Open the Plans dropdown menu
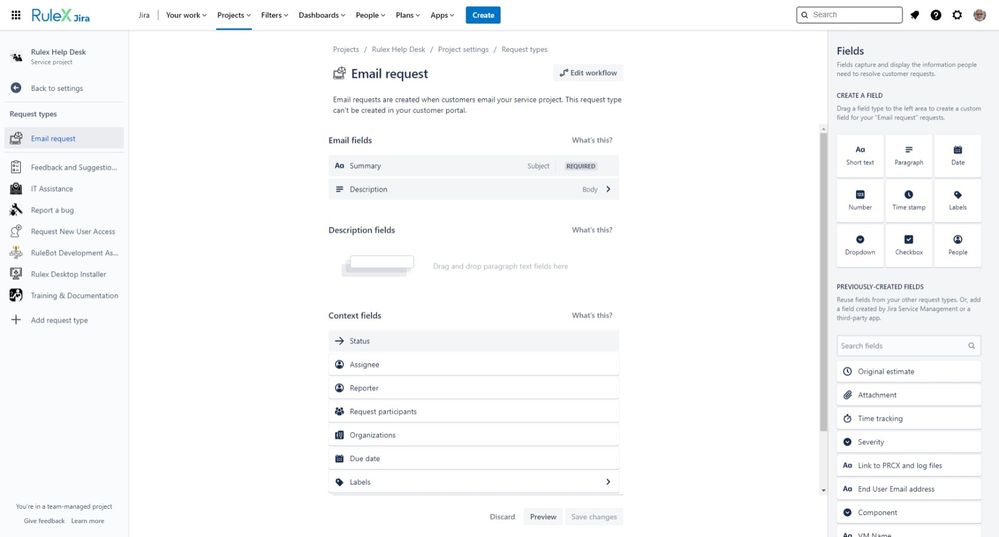Screen dimensions: 999x537 (408, 15)
